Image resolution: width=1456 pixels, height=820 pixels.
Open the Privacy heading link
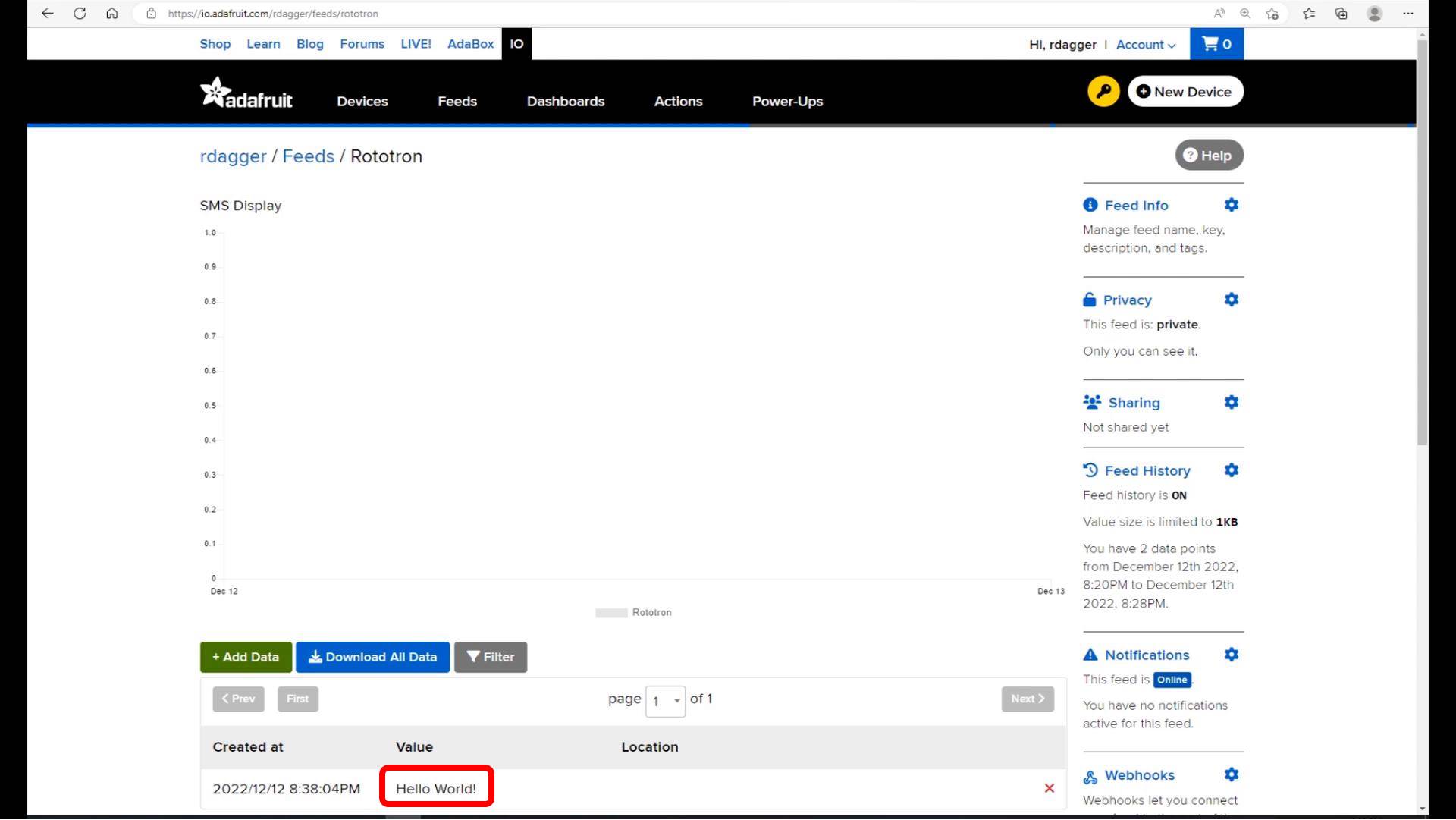1127,300
